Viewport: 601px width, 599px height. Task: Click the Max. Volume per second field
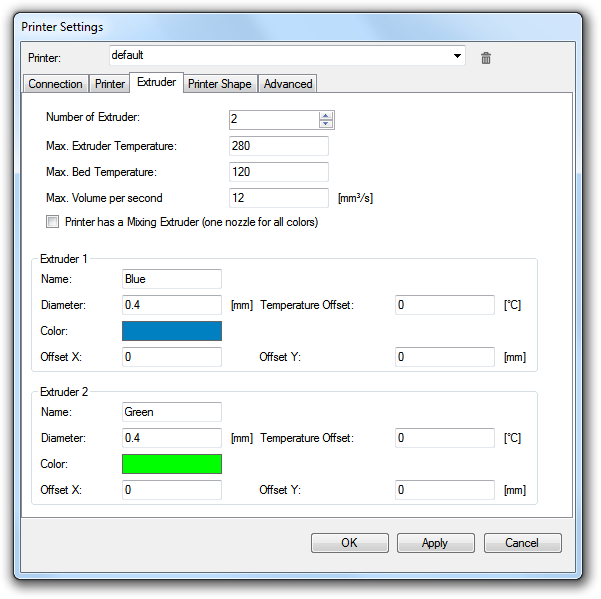(x=279, y=198)
